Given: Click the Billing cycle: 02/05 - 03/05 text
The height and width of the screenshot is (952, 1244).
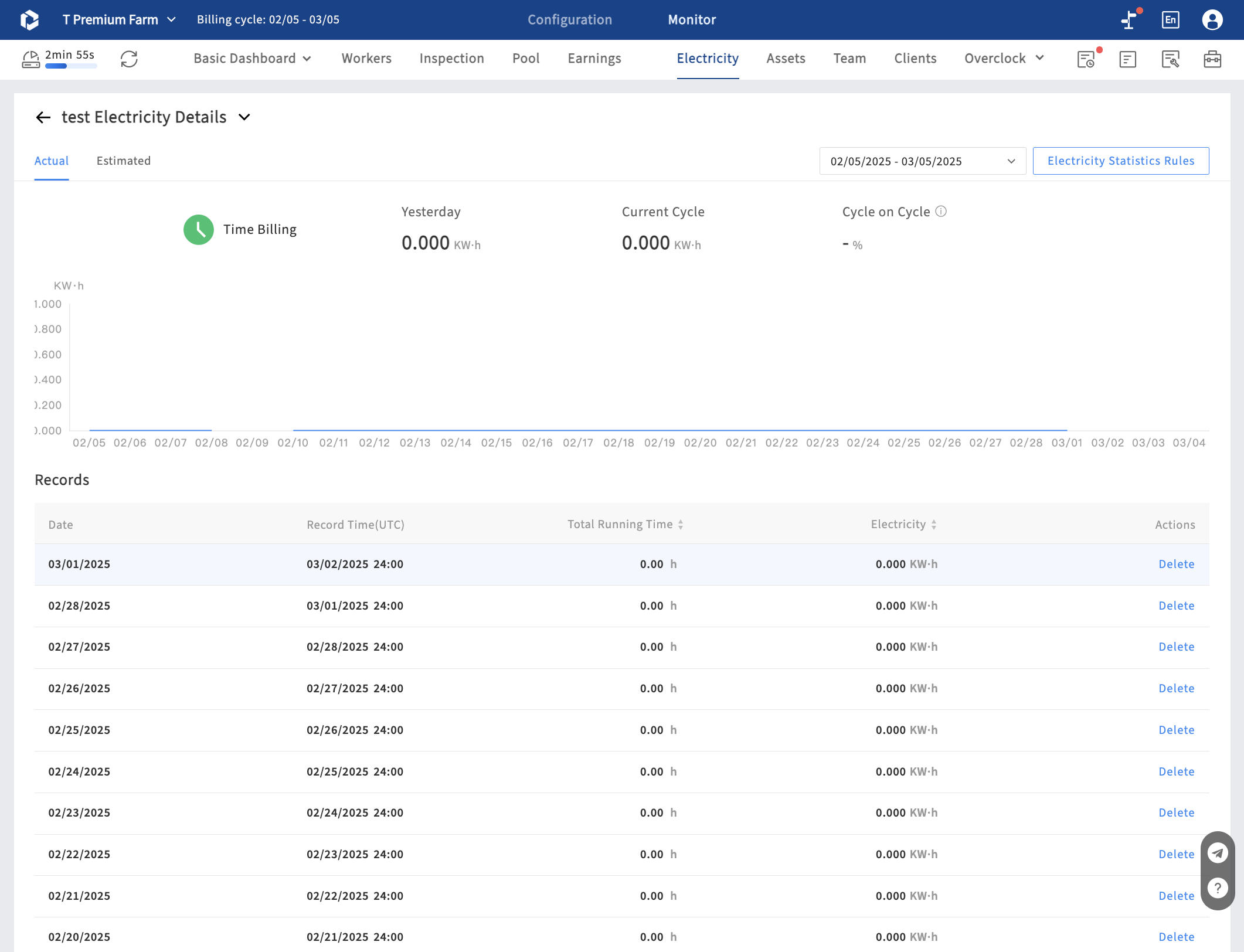Looking at the screenshot, I should pyautogui.click(x=268, y=20).
